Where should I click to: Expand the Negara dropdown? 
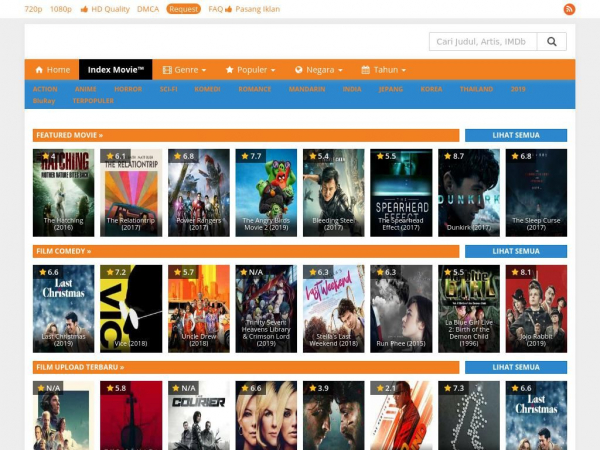point(319,70)
